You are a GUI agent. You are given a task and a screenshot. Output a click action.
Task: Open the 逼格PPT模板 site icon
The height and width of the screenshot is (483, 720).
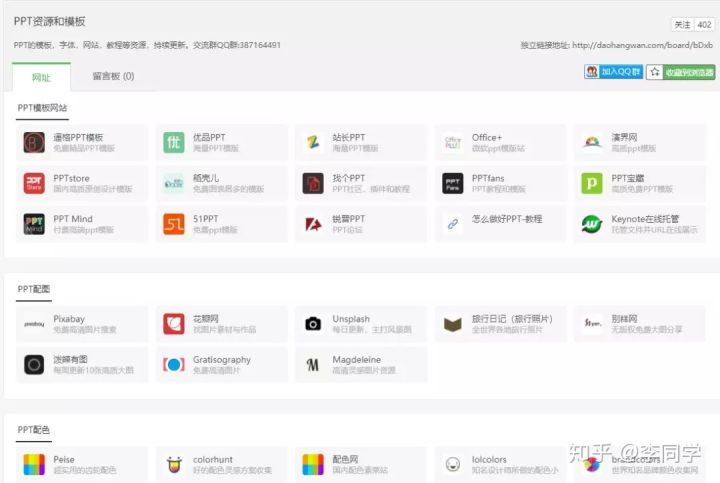tap(34, 142)
